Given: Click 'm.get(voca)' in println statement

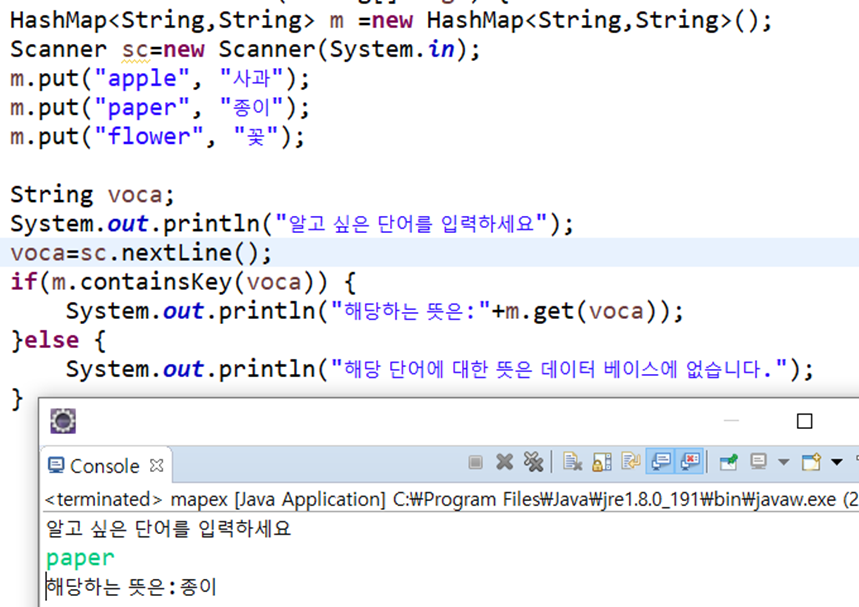Looking at the screenshot, I should click(580, 311).
